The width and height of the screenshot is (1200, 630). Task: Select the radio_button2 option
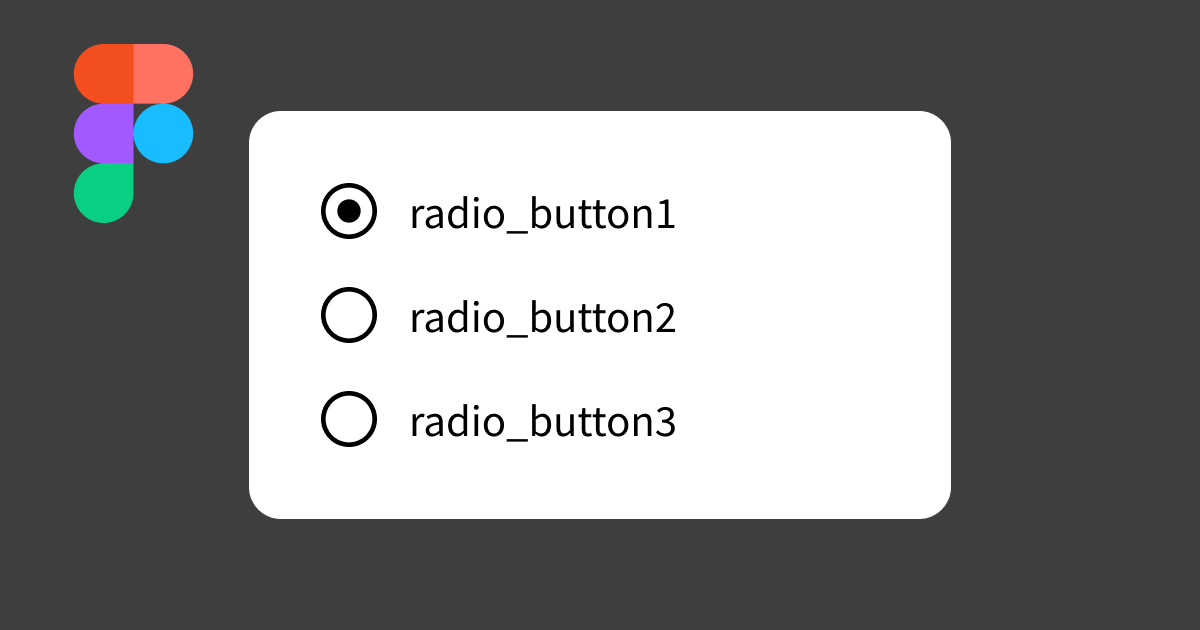point(349,315)
